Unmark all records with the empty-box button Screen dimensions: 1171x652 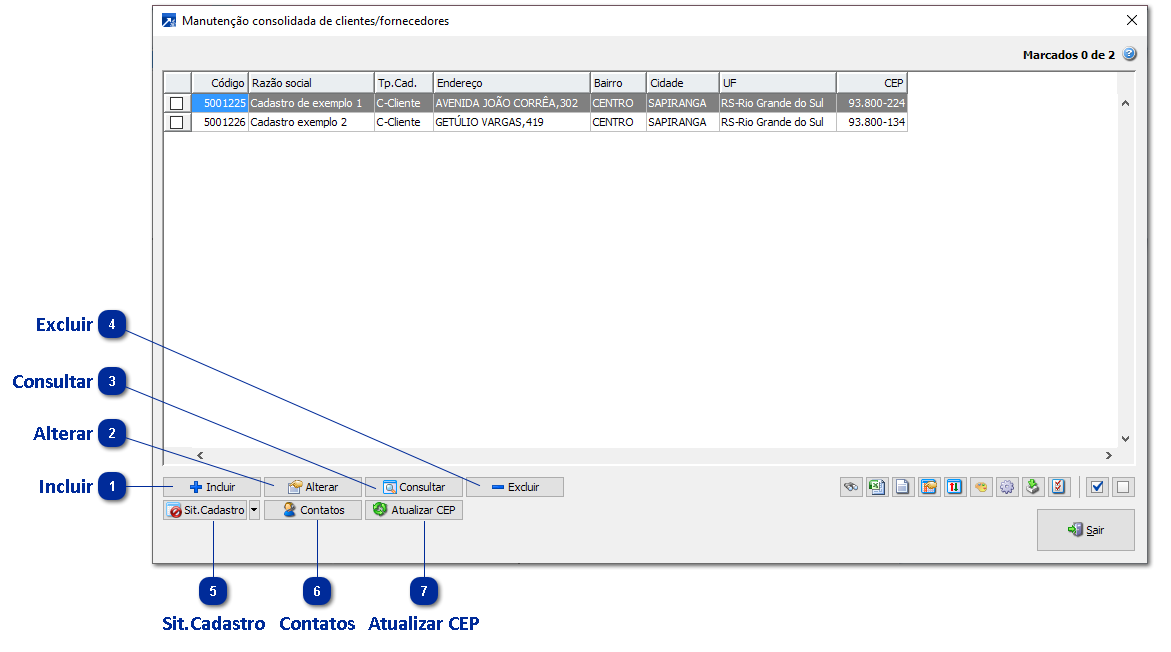tap(1123, 487)
